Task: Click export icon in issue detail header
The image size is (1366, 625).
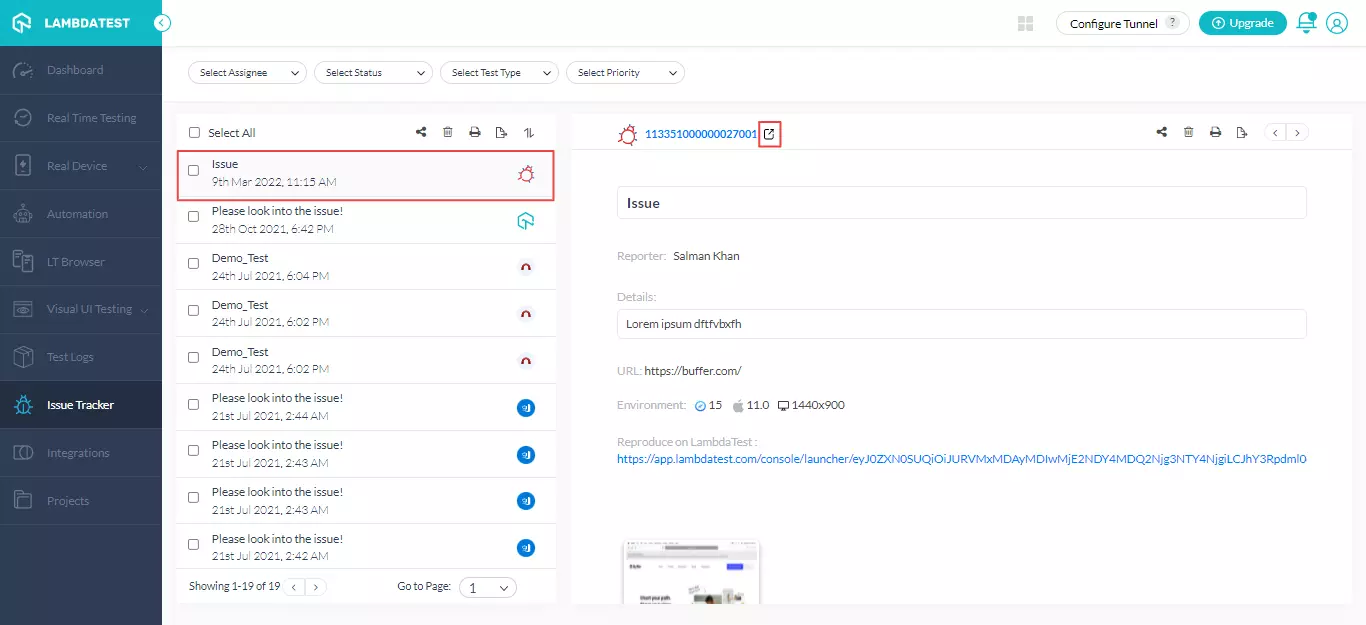Action: [x=1242, y=132]
